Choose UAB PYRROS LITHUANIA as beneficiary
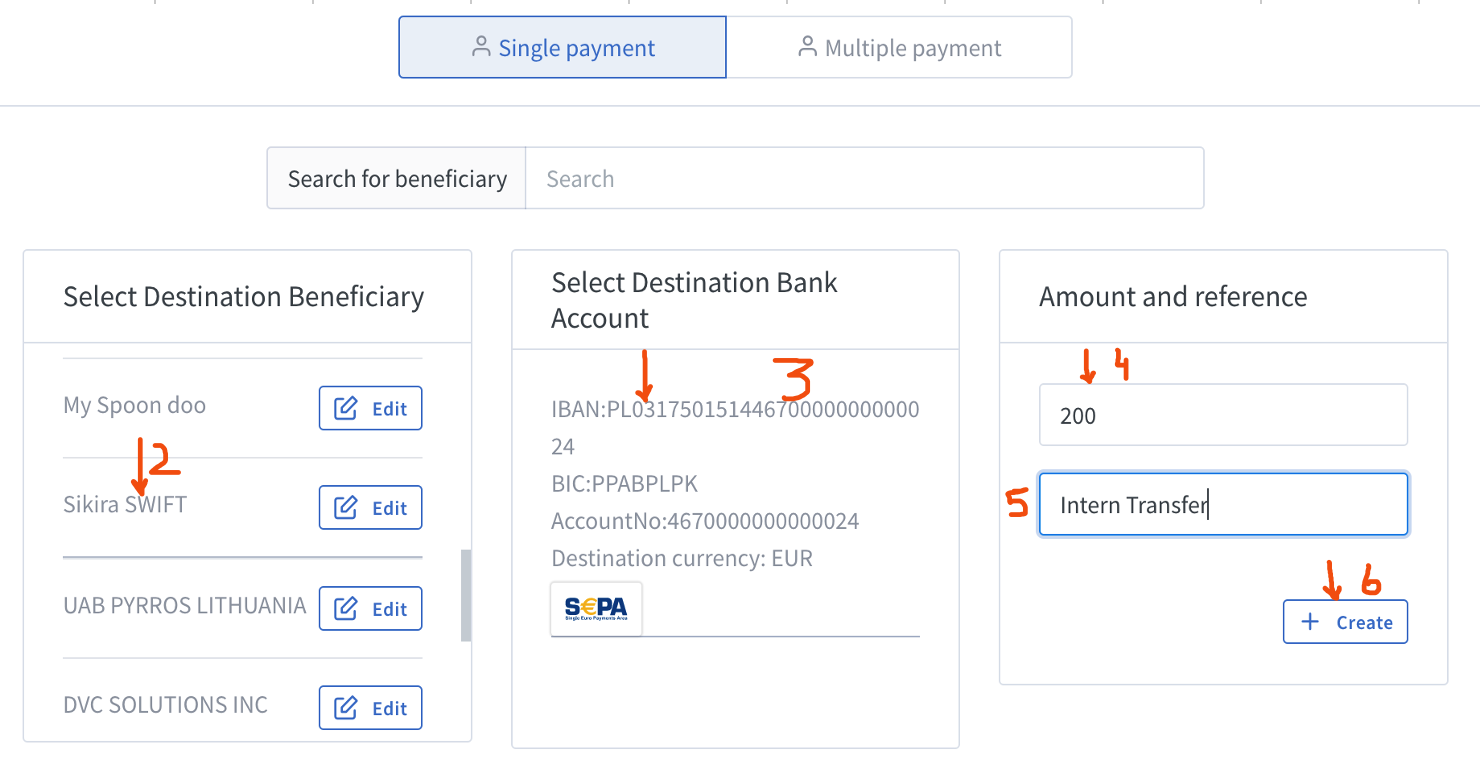 coord(184,606)
